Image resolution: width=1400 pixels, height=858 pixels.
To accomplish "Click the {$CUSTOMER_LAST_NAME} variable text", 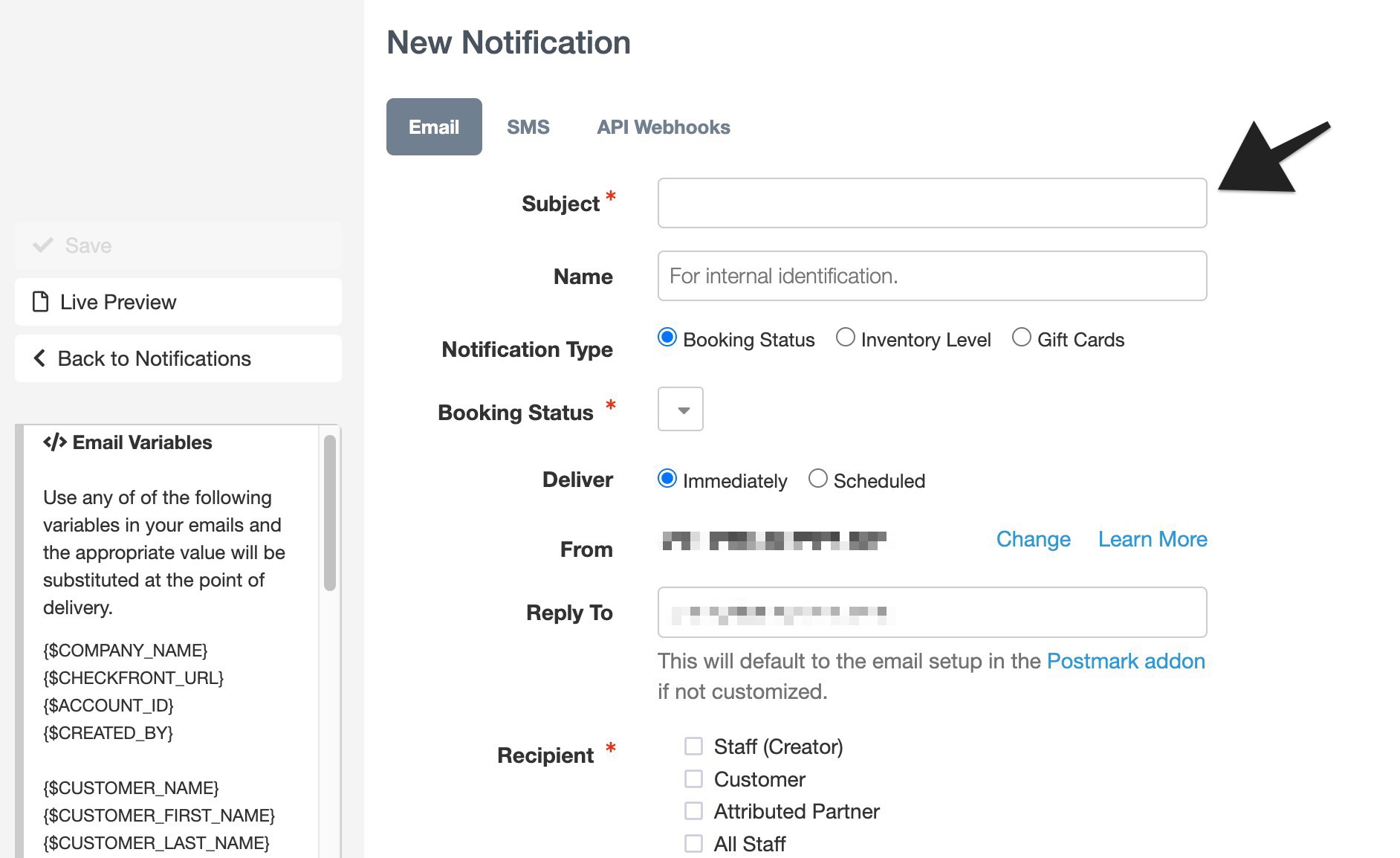I will 156,843.
